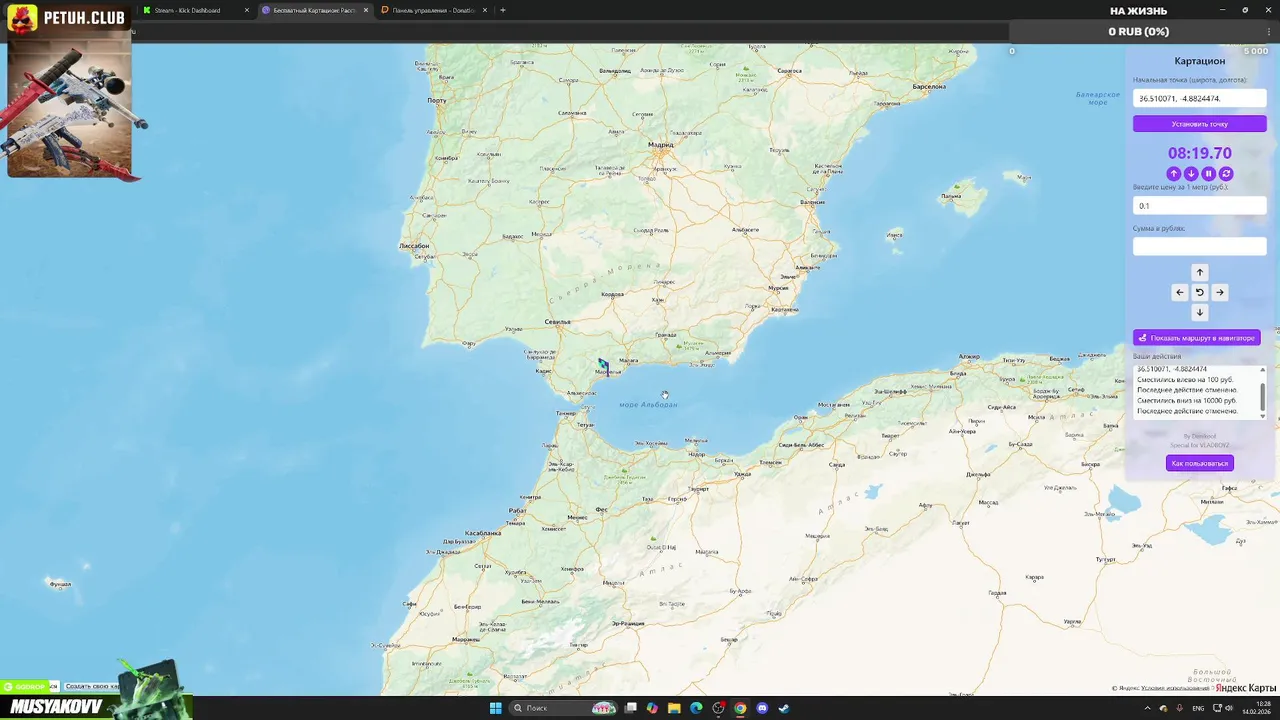Click the Севилья city label on map
This screenshot has height=720, width=1280.
pos(557,322)
